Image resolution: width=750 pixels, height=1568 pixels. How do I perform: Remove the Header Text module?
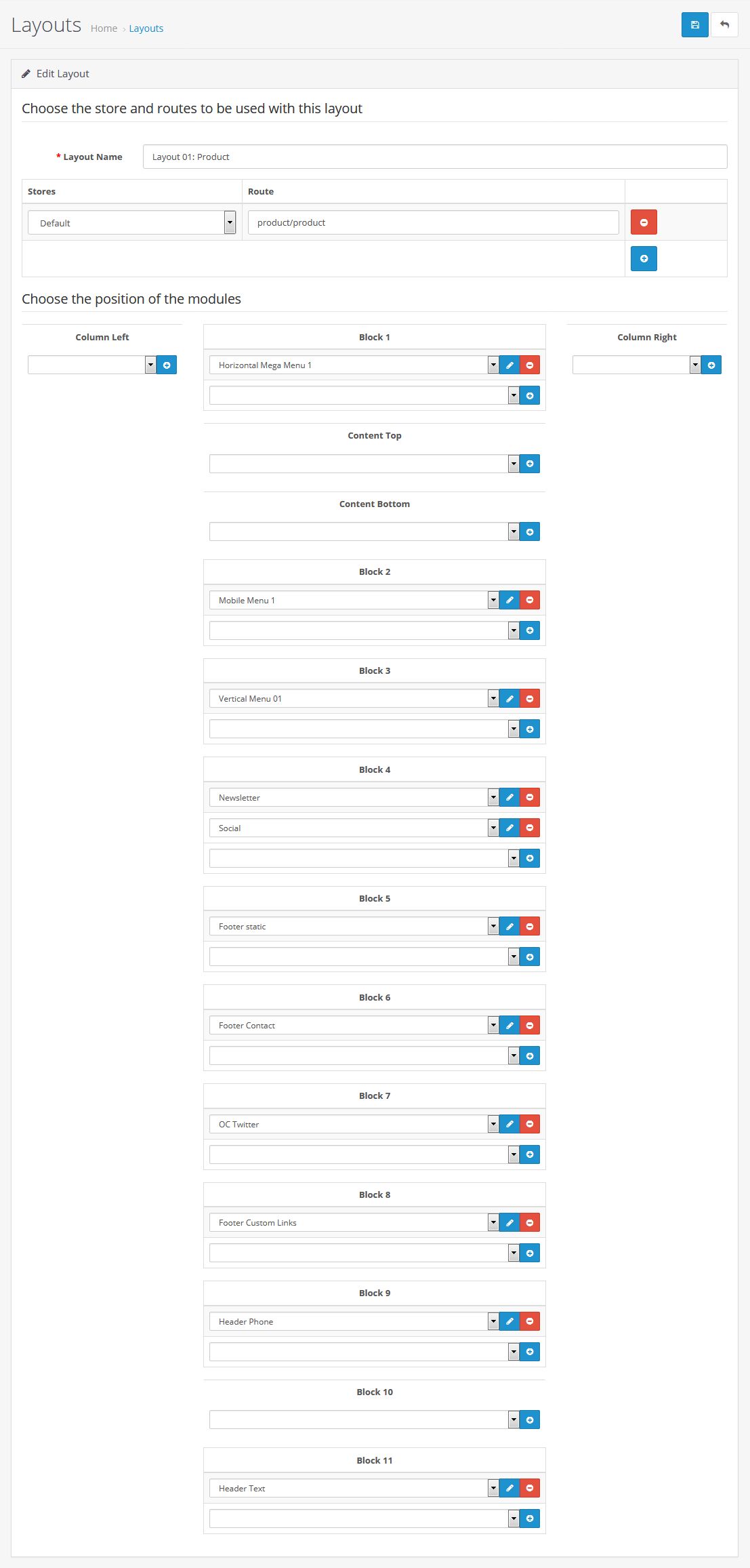(x=530, y=1488)
